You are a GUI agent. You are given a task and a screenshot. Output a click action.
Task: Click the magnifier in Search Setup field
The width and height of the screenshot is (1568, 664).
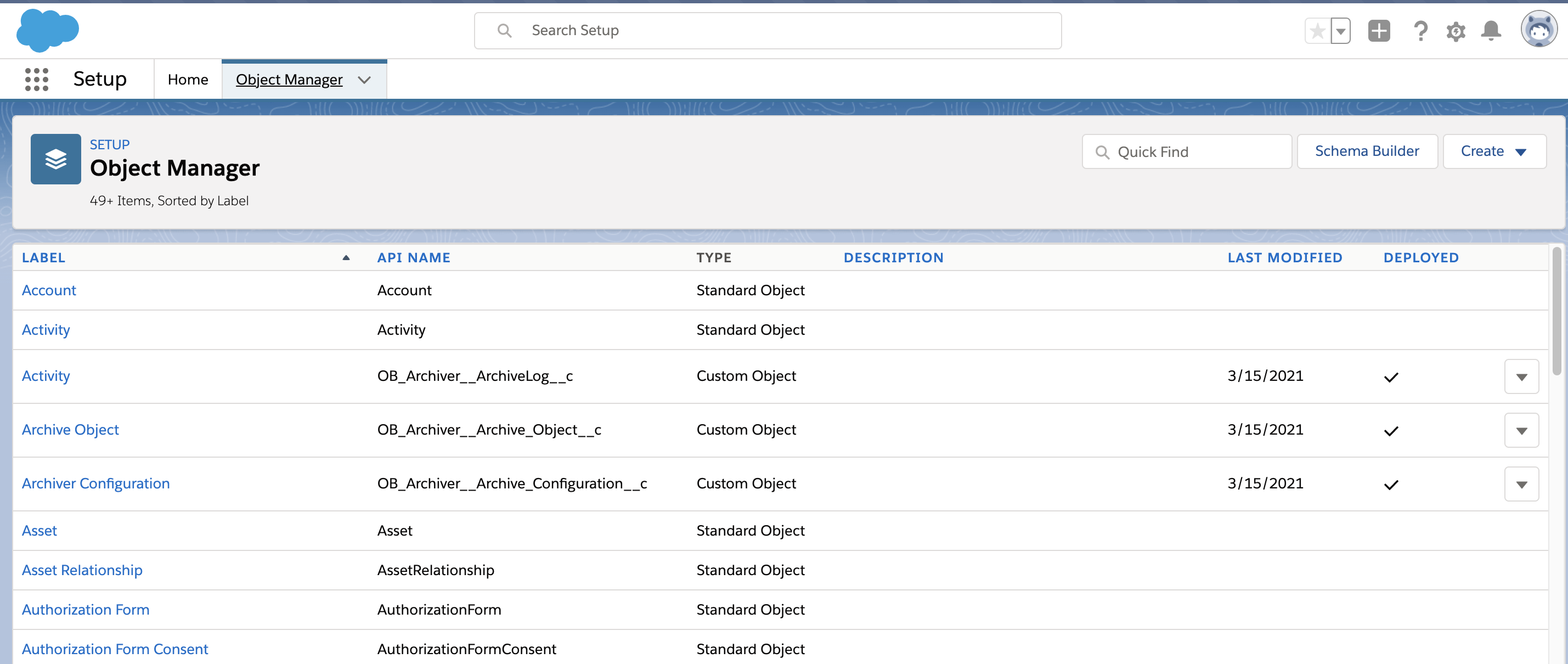tap(504, 30)
